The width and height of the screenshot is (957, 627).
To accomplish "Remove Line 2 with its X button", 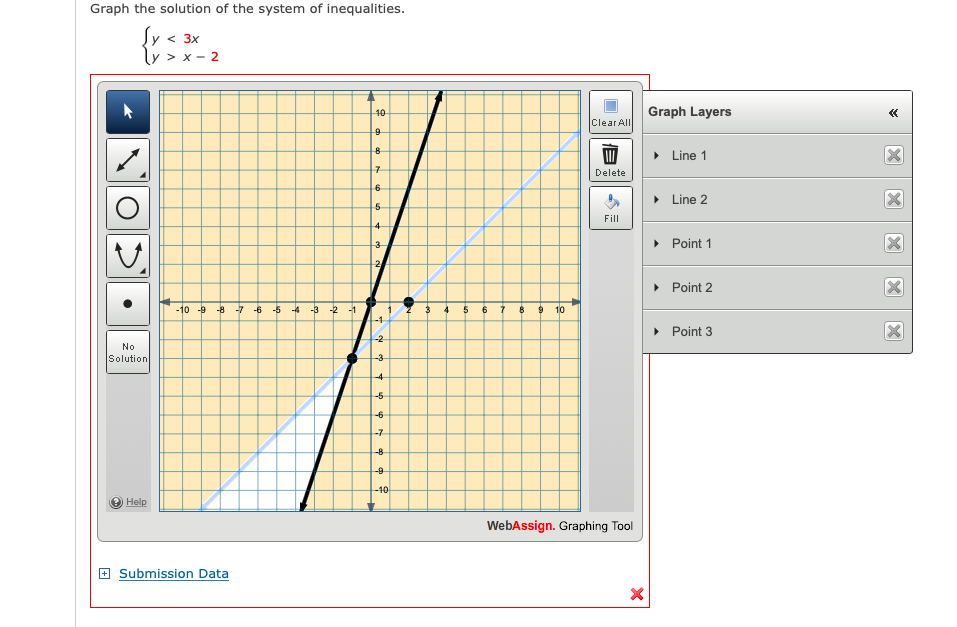I will [x=893, y=199].
